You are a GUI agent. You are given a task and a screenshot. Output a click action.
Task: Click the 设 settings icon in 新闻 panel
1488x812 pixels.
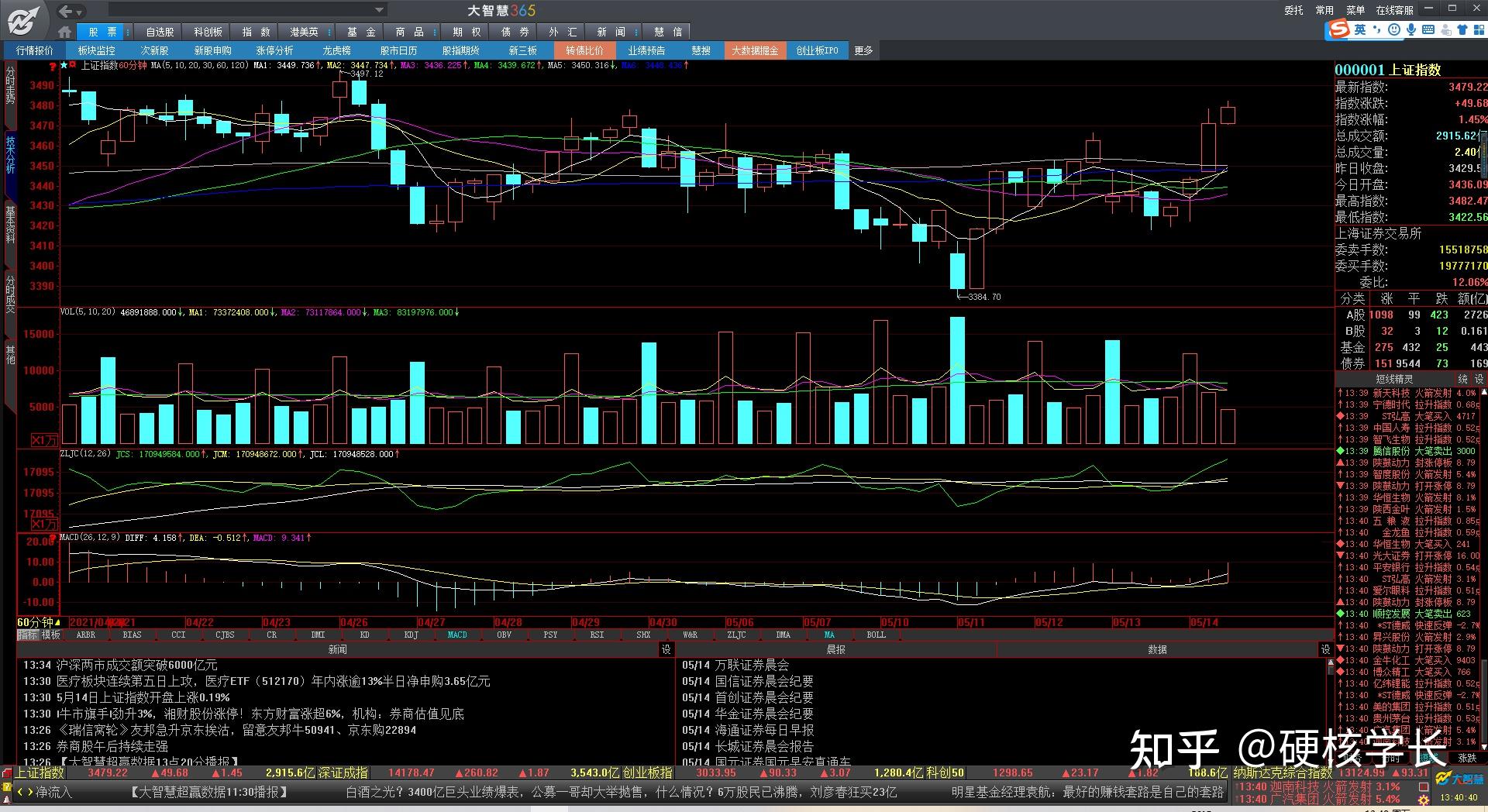click(x=666, y=649)
